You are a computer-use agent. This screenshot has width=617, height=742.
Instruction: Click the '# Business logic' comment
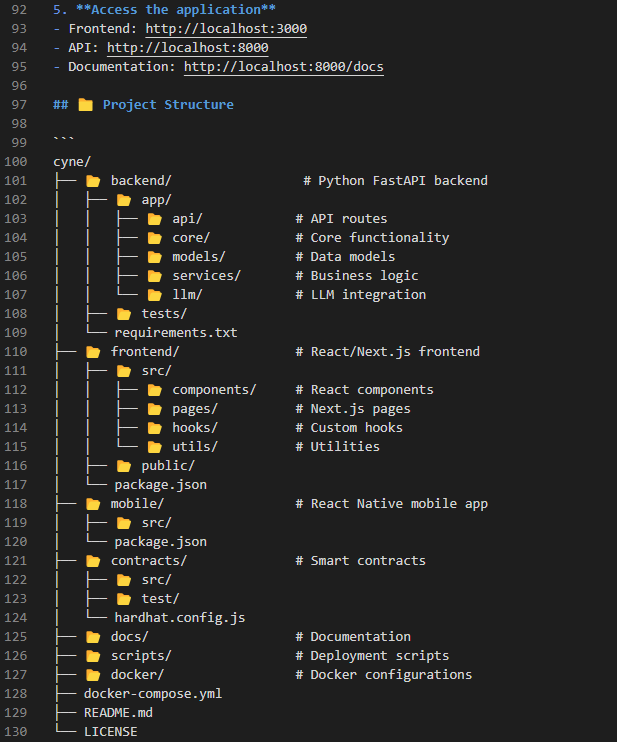point(357,275)
